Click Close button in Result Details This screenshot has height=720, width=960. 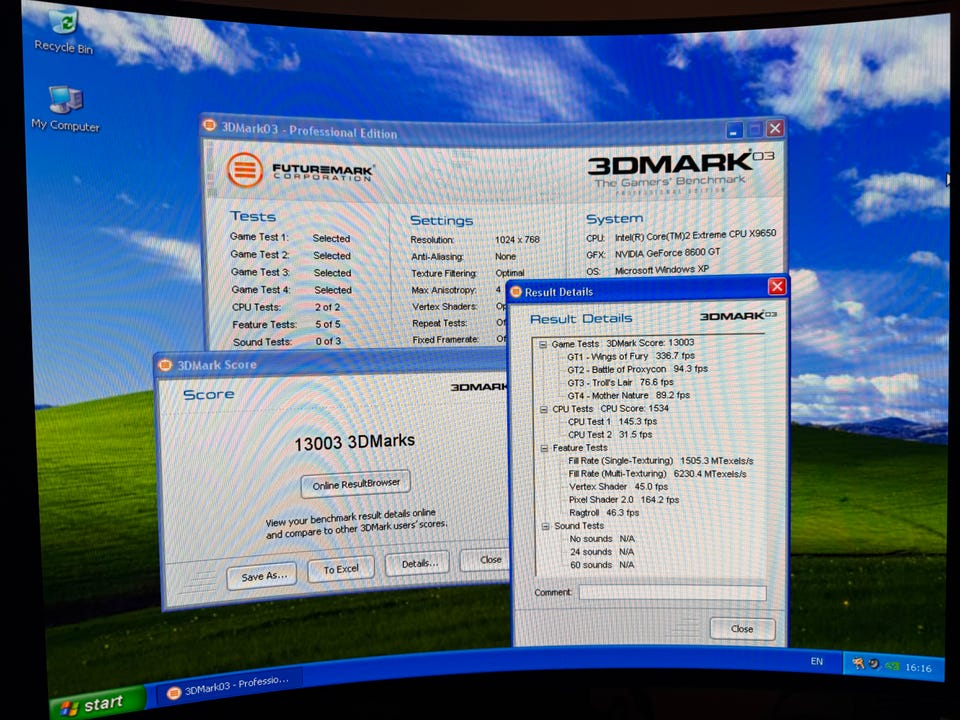pos(742,629)
